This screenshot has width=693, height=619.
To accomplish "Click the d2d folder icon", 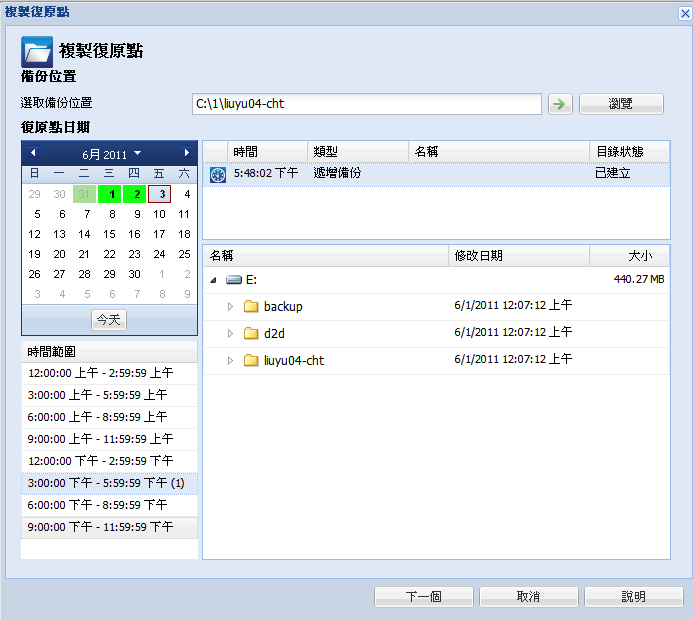I will pyautogui.click(x=251, y=333).
